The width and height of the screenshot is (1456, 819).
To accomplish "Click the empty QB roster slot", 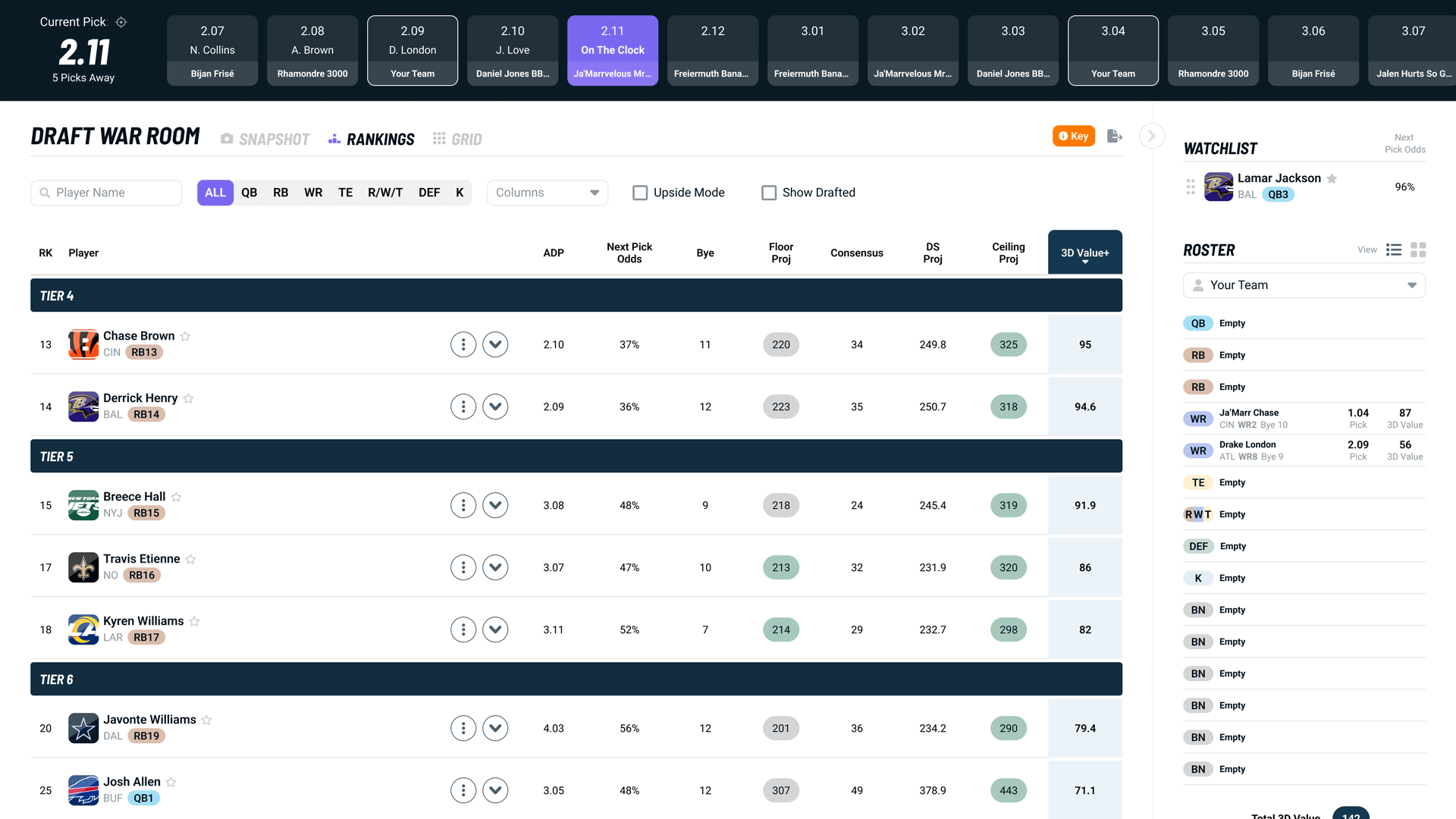I will (x=1304, y=323).
